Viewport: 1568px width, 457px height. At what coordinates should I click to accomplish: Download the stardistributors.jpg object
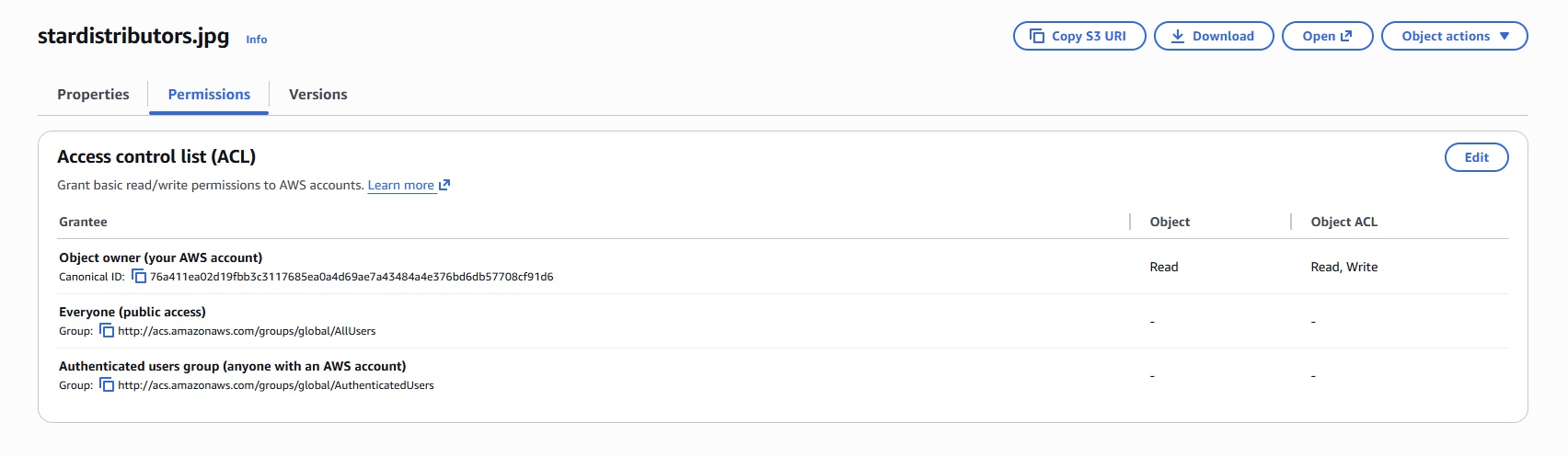tap(1213, 36)
